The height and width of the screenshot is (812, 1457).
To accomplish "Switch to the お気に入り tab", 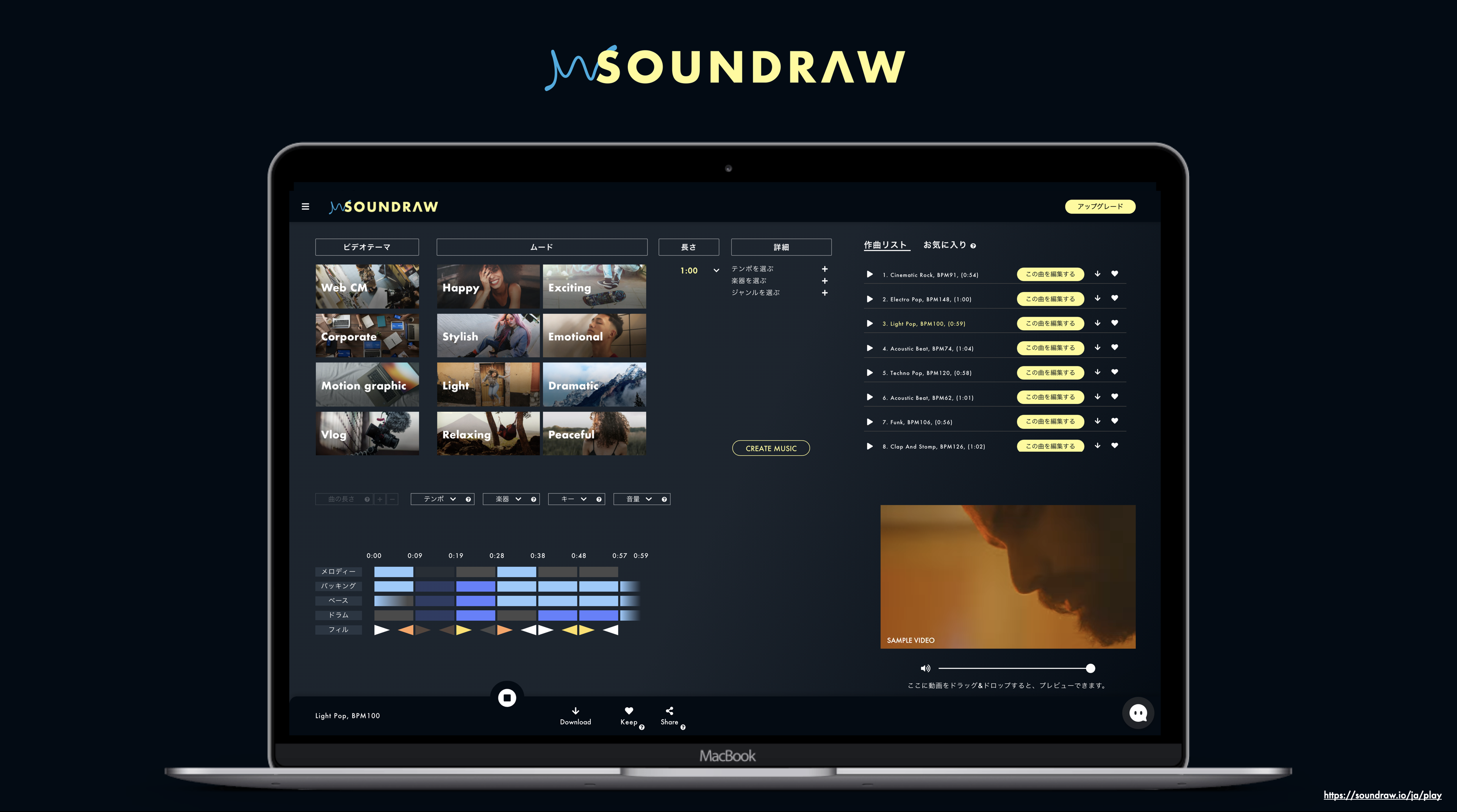I will (x=945, y=245).
